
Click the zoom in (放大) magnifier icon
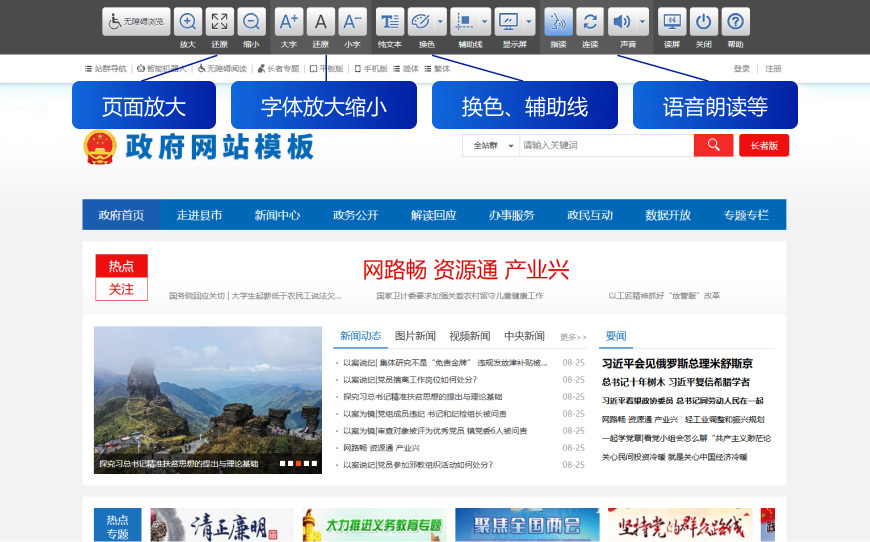click(x=187, y=21)
